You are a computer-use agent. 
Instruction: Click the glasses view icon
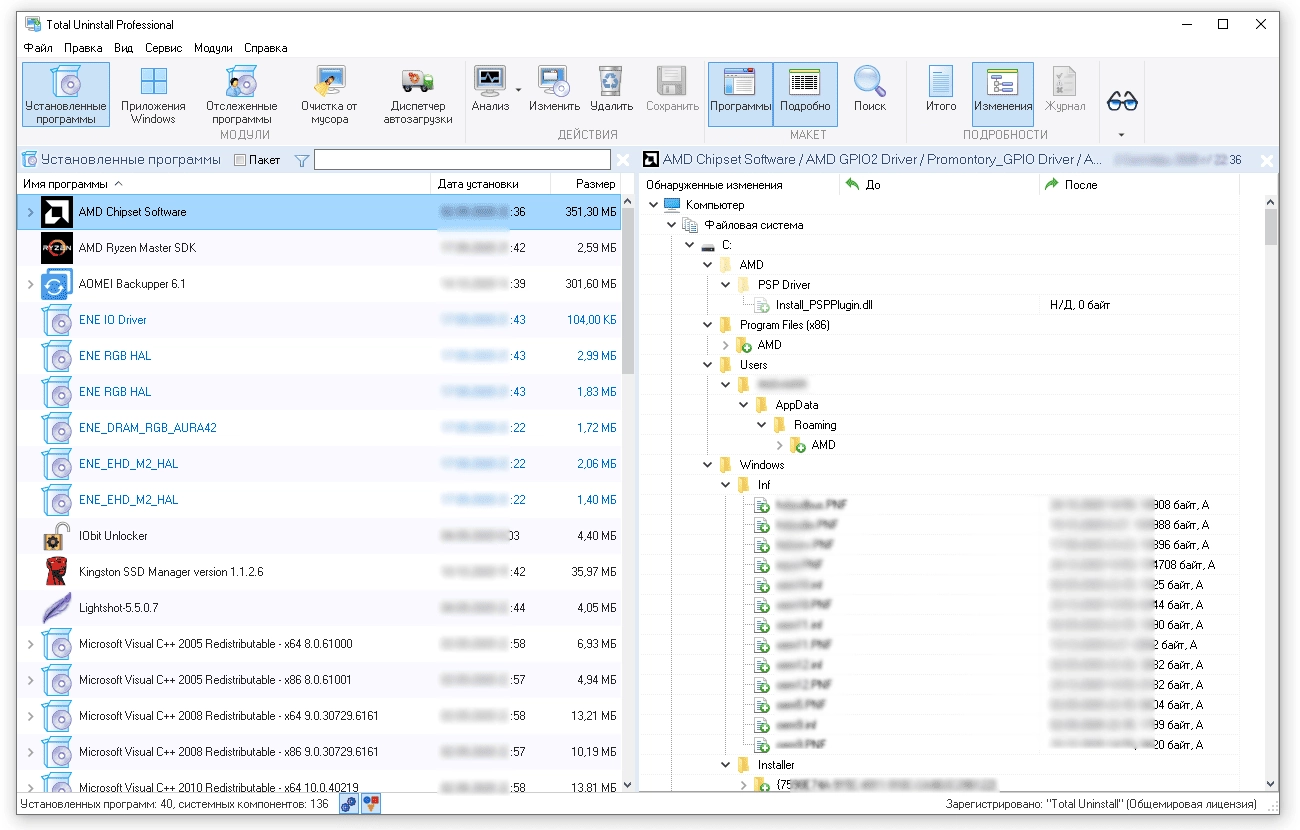click(x=1122, y=100)
